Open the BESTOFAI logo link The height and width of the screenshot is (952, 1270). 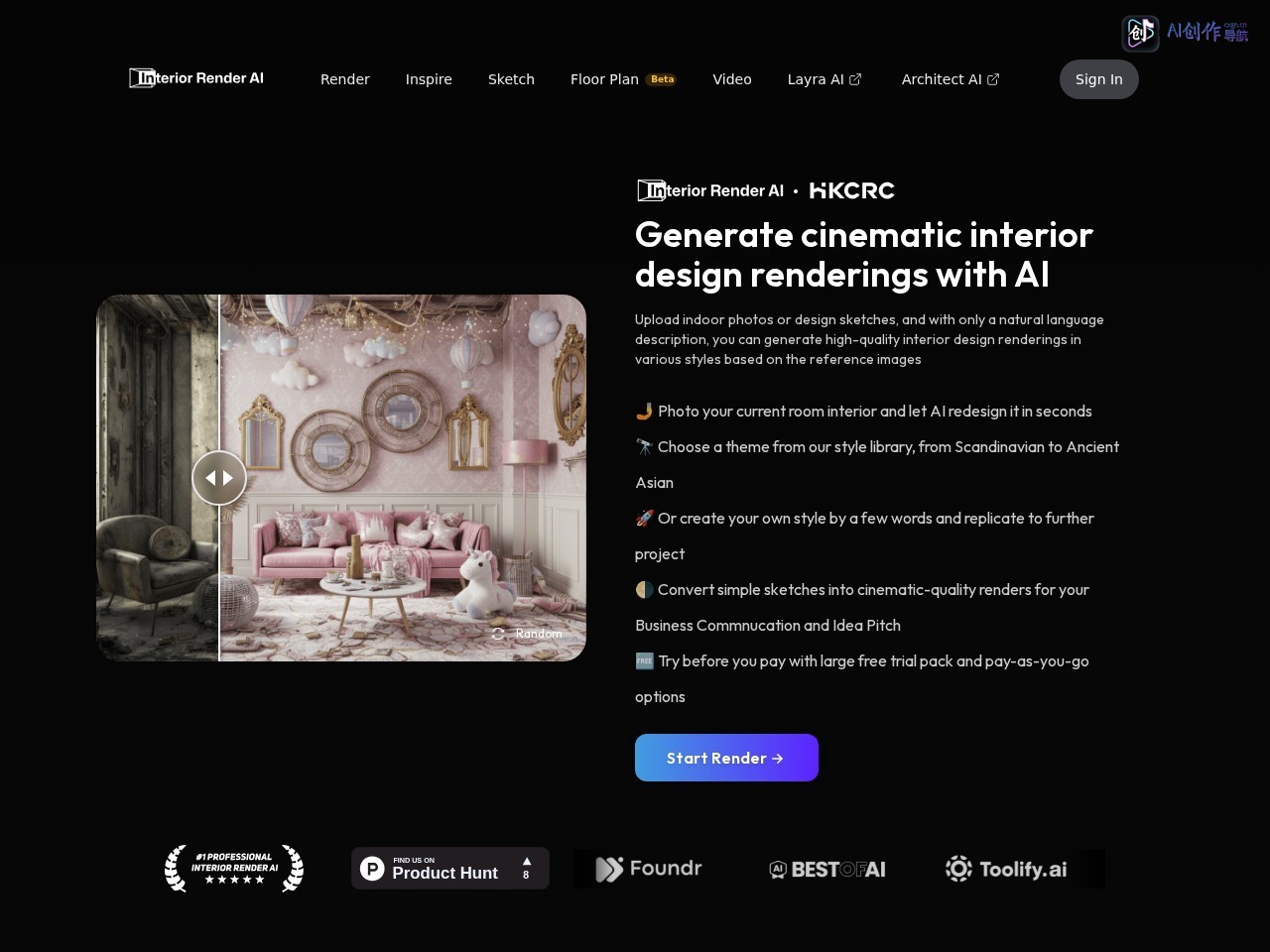(x=827, y=870)
